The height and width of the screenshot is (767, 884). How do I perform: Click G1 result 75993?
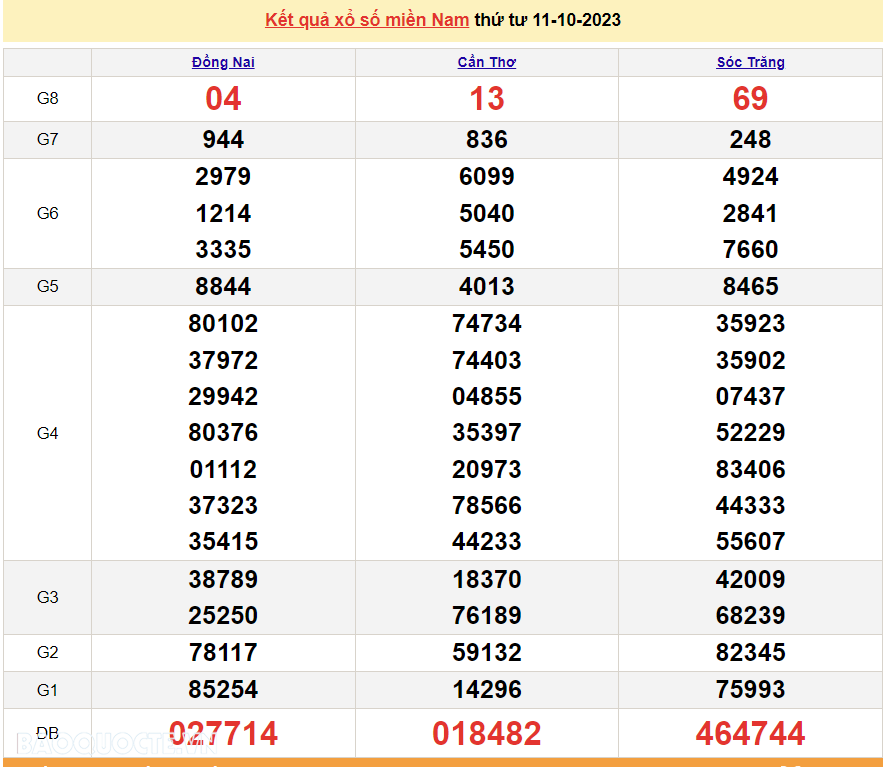[x=750, y=689]
